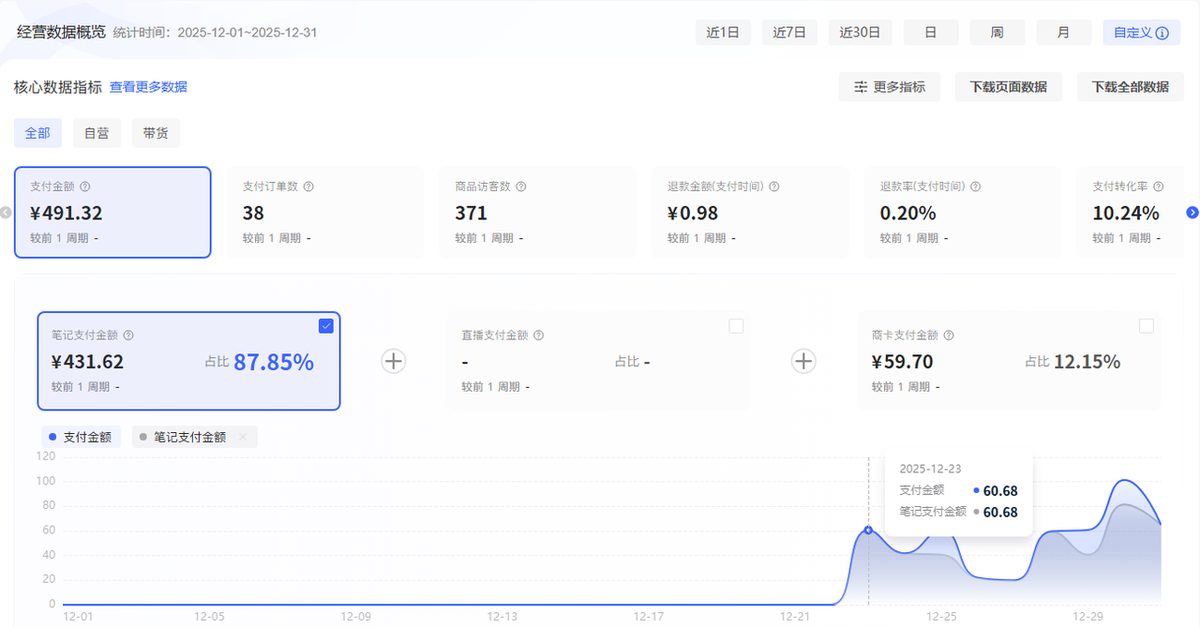Select the 近1日 time range
1200x627 pixels.
click(x=723, y=32)
